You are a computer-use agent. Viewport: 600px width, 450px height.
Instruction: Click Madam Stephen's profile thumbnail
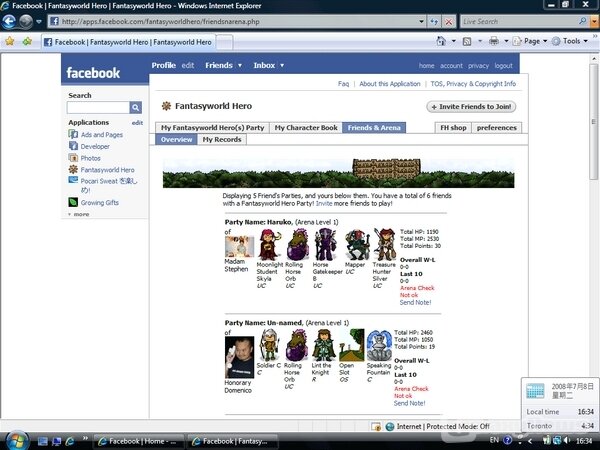(x=239, y=246)
